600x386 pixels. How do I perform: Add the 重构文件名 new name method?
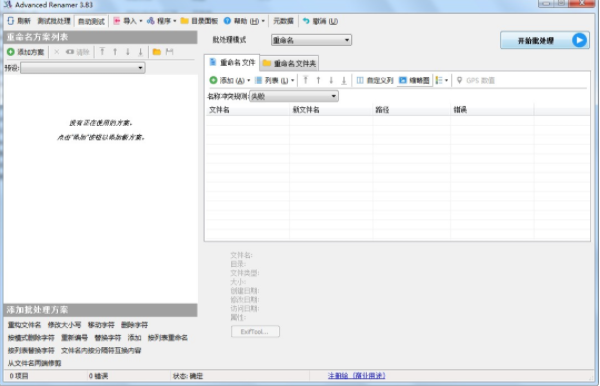(x=24, y=325)
